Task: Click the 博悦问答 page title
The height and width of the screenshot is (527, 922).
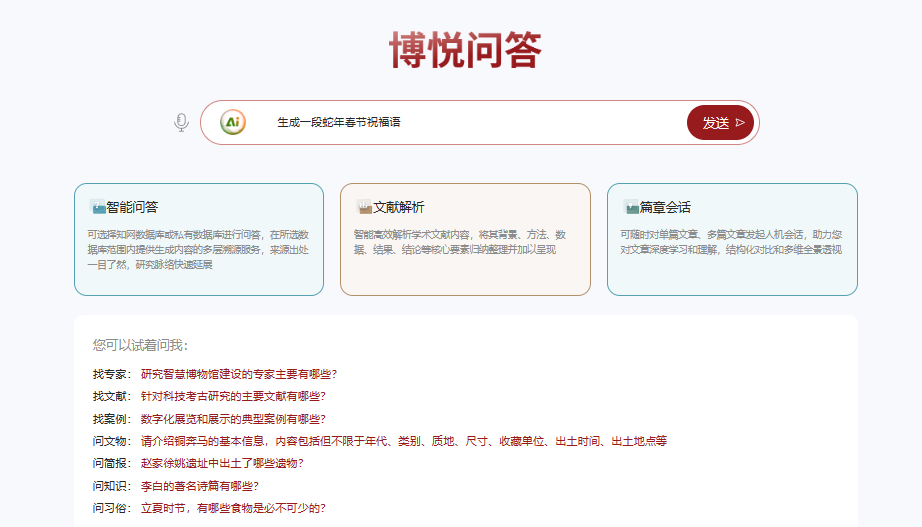Action: pos(465,50)
